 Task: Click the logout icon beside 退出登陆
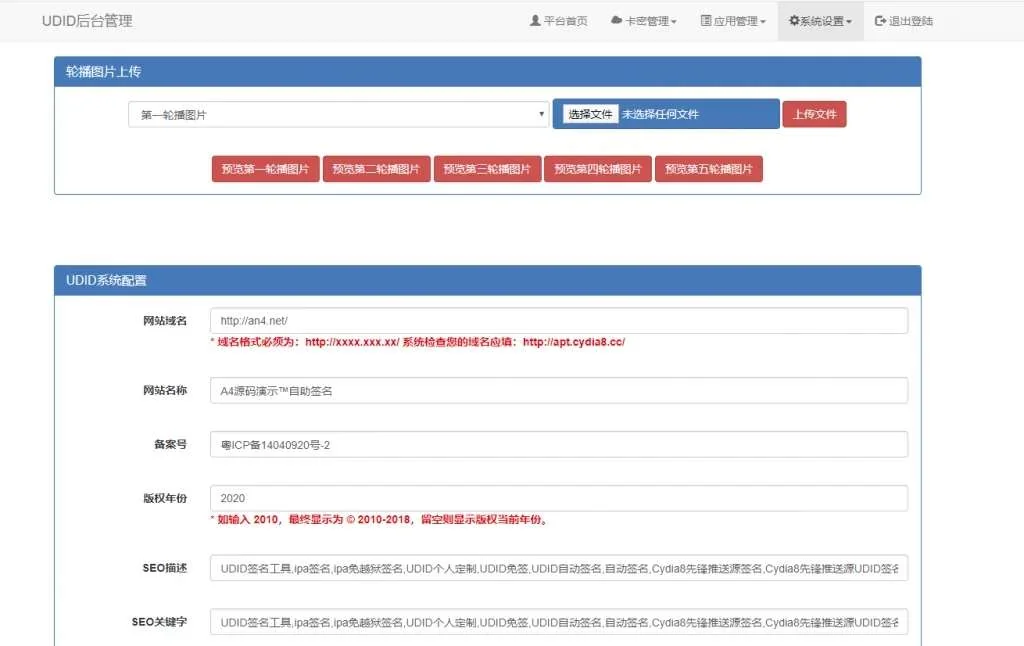pos(880,21)
